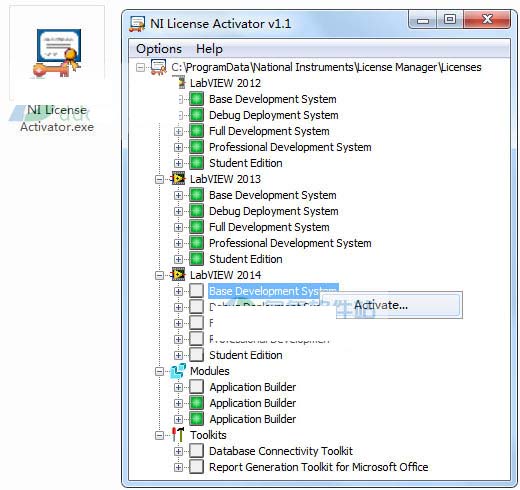520x490 pixels.
Task: Select the Licenses path root label
Action: [x=326, y=67]
